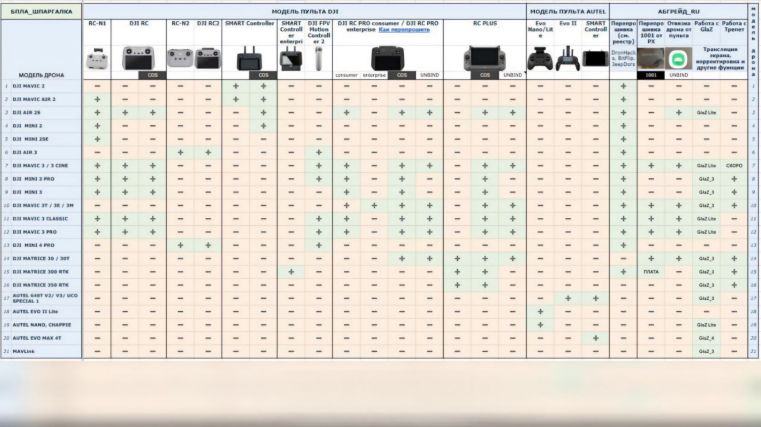The image size is (761, 427).
Task: Click the RC-N2 controller picture
Action: tap(180, 58)
